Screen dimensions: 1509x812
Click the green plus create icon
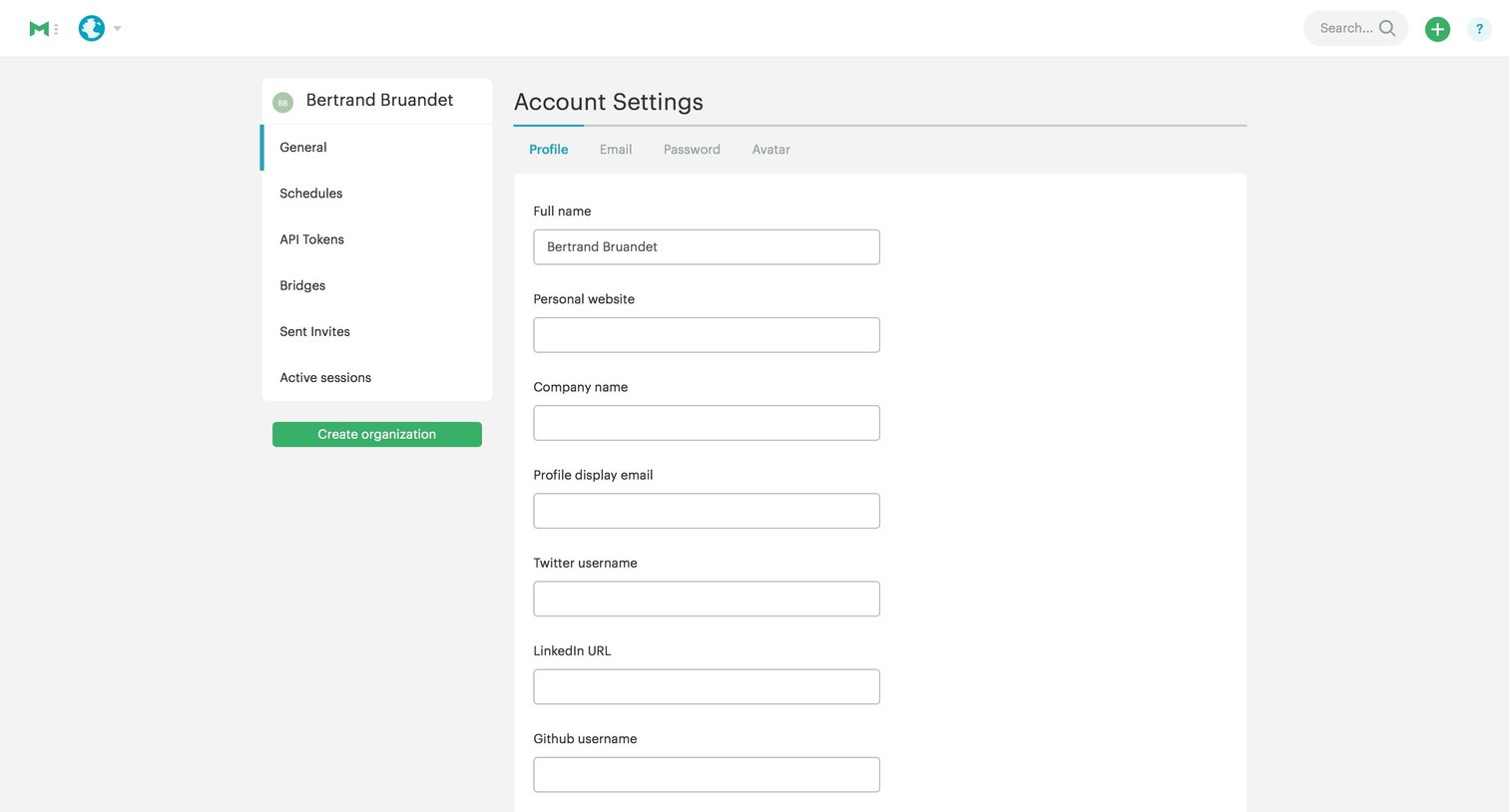[x=1437, y=29]
